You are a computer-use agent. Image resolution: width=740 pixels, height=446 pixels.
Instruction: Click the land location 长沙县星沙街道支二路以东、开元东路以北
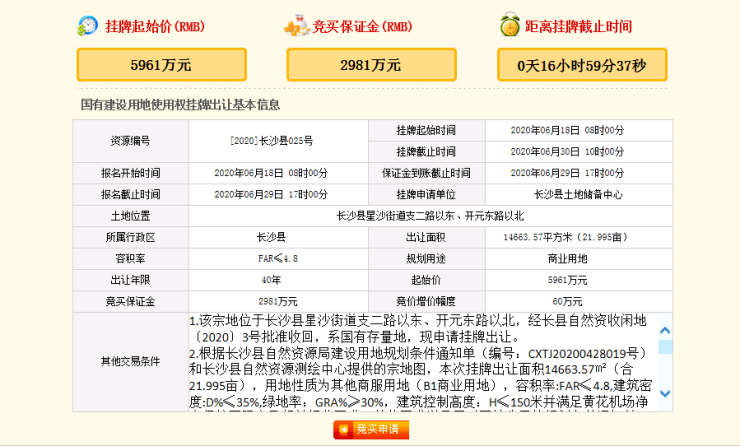coord(430,216)
